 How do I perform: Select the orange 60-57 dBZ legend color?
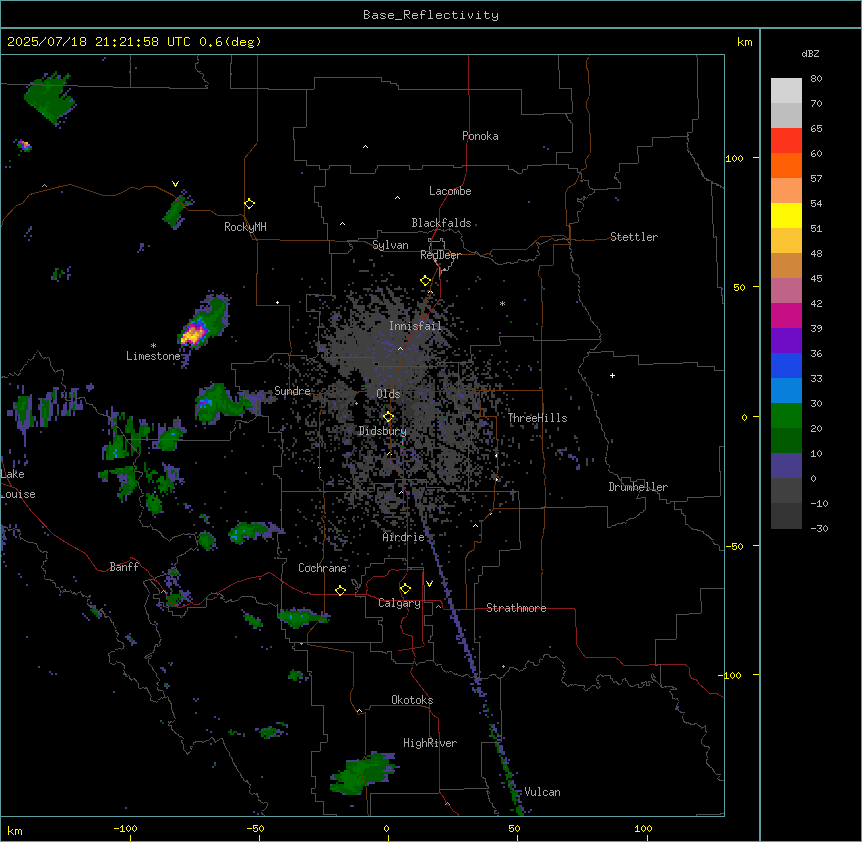(786, 166)
